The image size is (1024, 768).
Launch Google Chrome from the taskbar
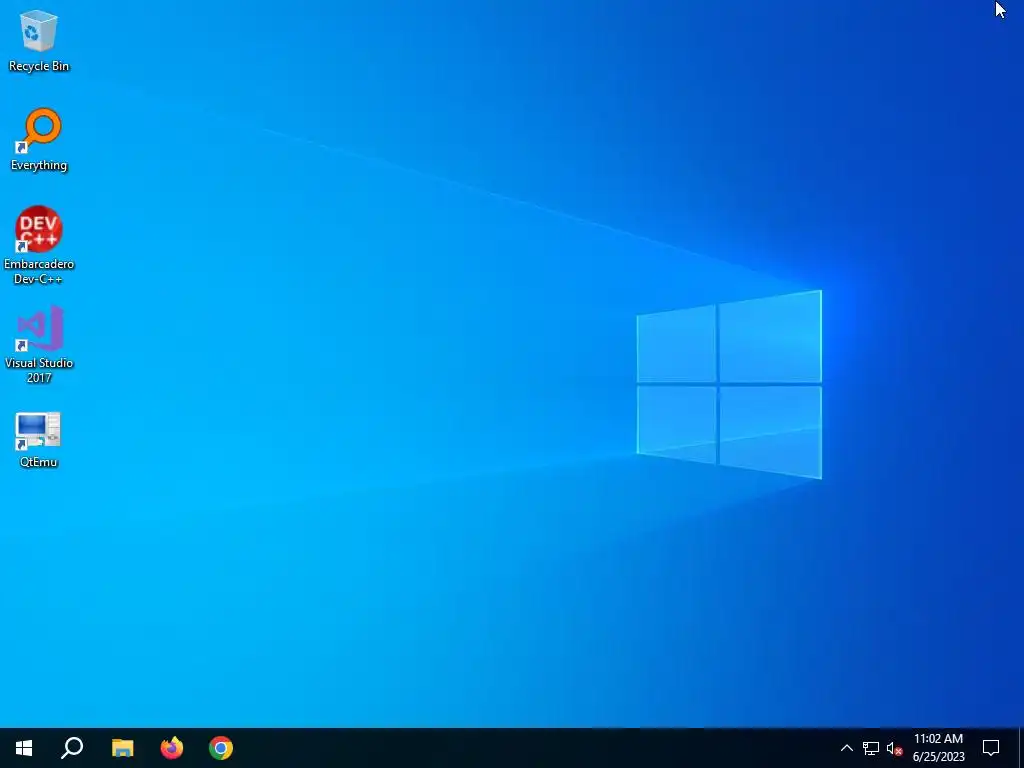[x=221, y=748]
